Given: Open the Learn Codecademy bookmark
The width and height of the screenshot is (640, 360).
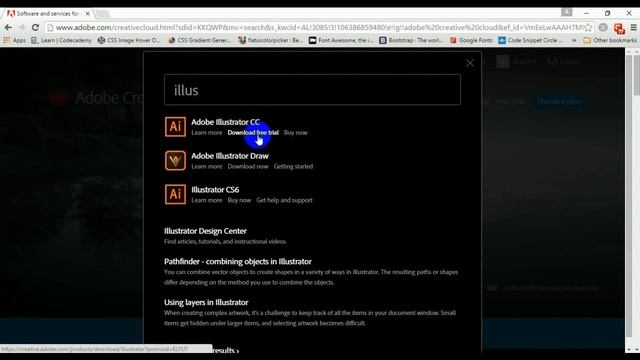Looking at the screenshot, I should point(62,40).
